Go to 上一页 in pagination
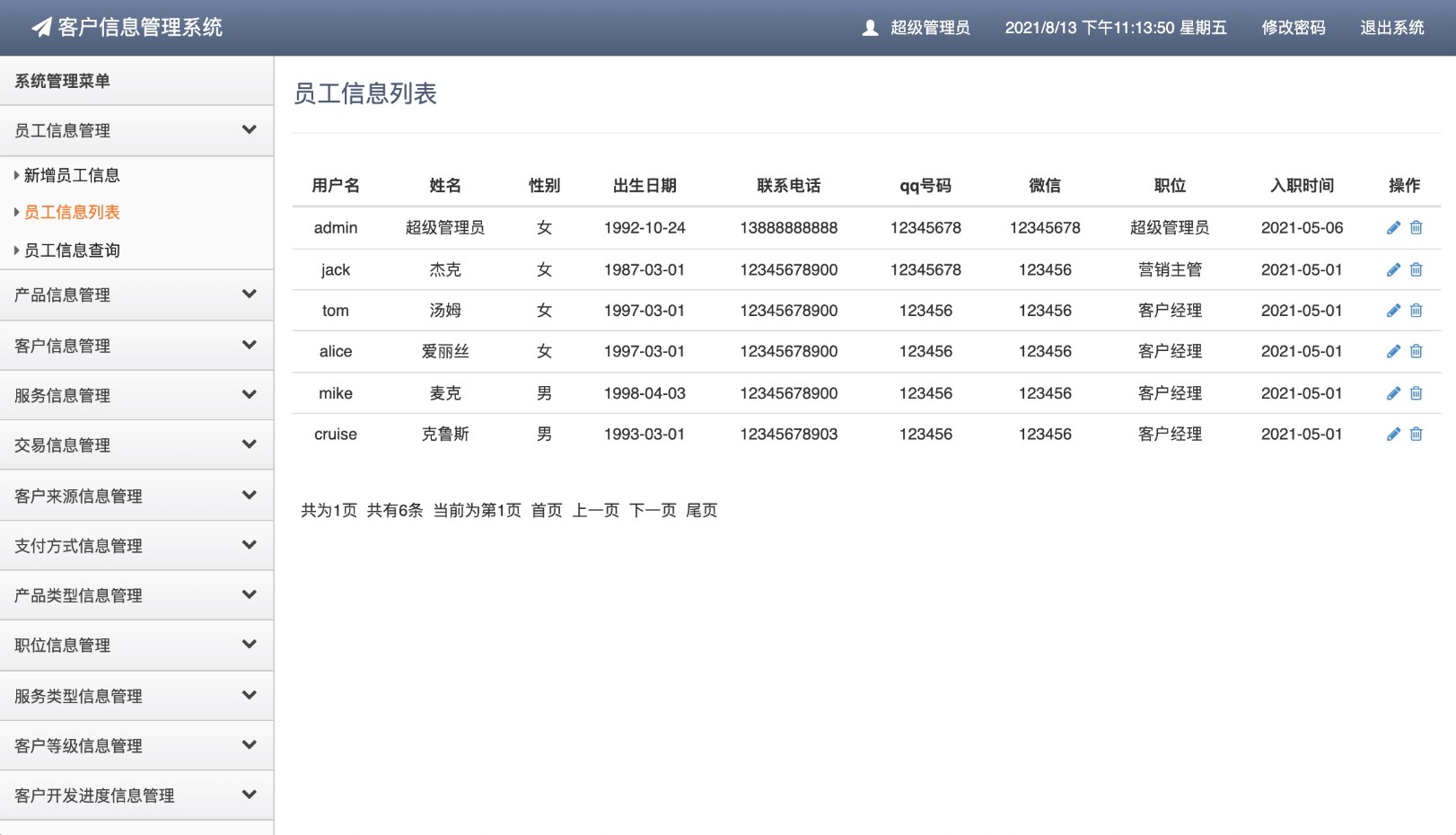The height and width of the screenshot is (835, 1456). tap(596, 510)
